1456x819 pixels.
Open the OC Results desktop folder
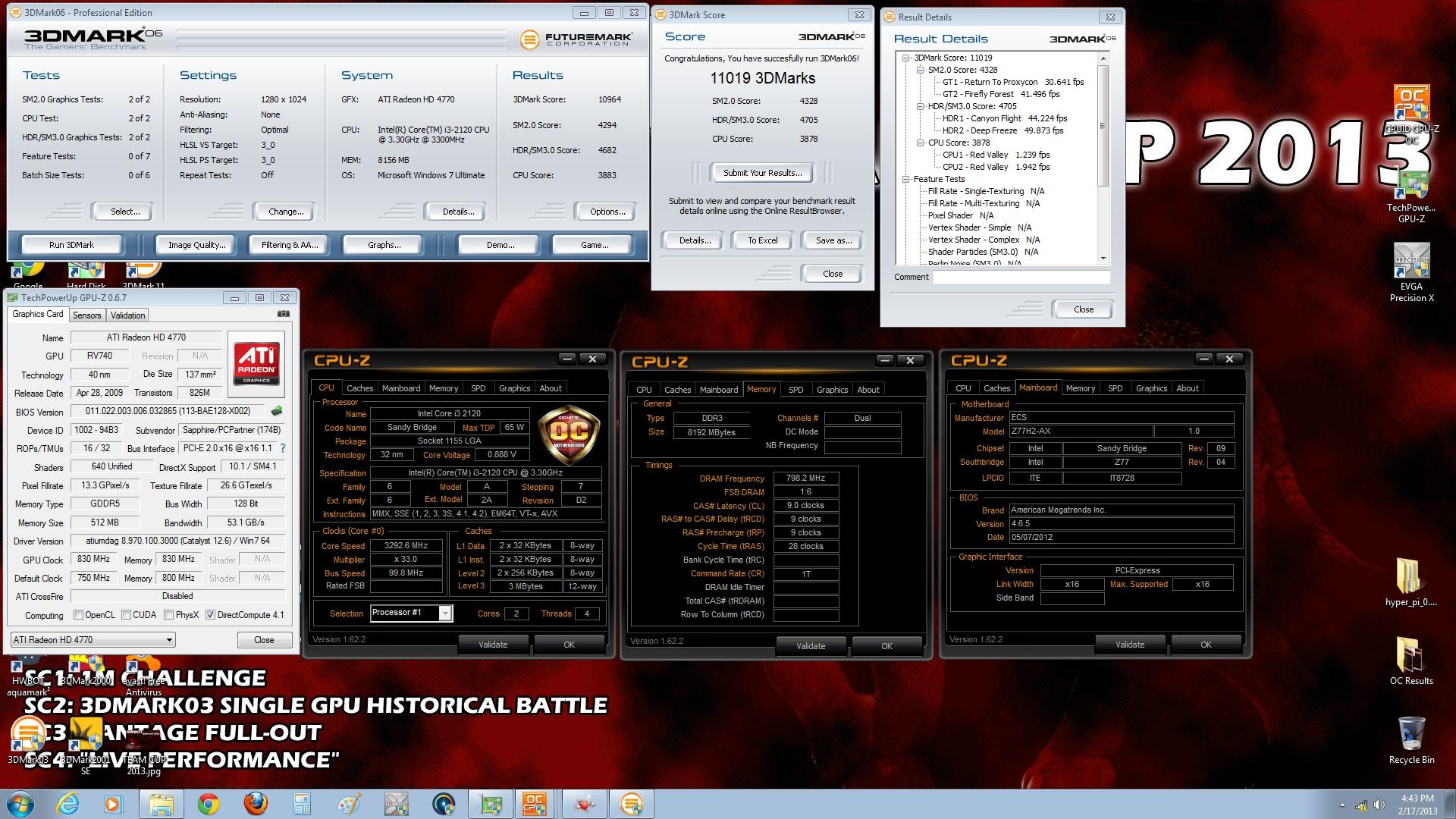point(1411,661)
